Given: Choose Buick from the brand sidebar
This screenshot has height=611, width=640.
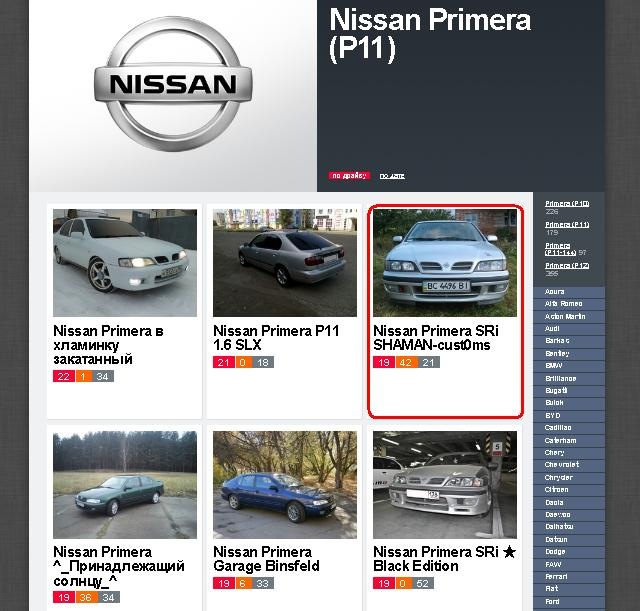Looking at the screenshot, I should (x=554, y=403).
